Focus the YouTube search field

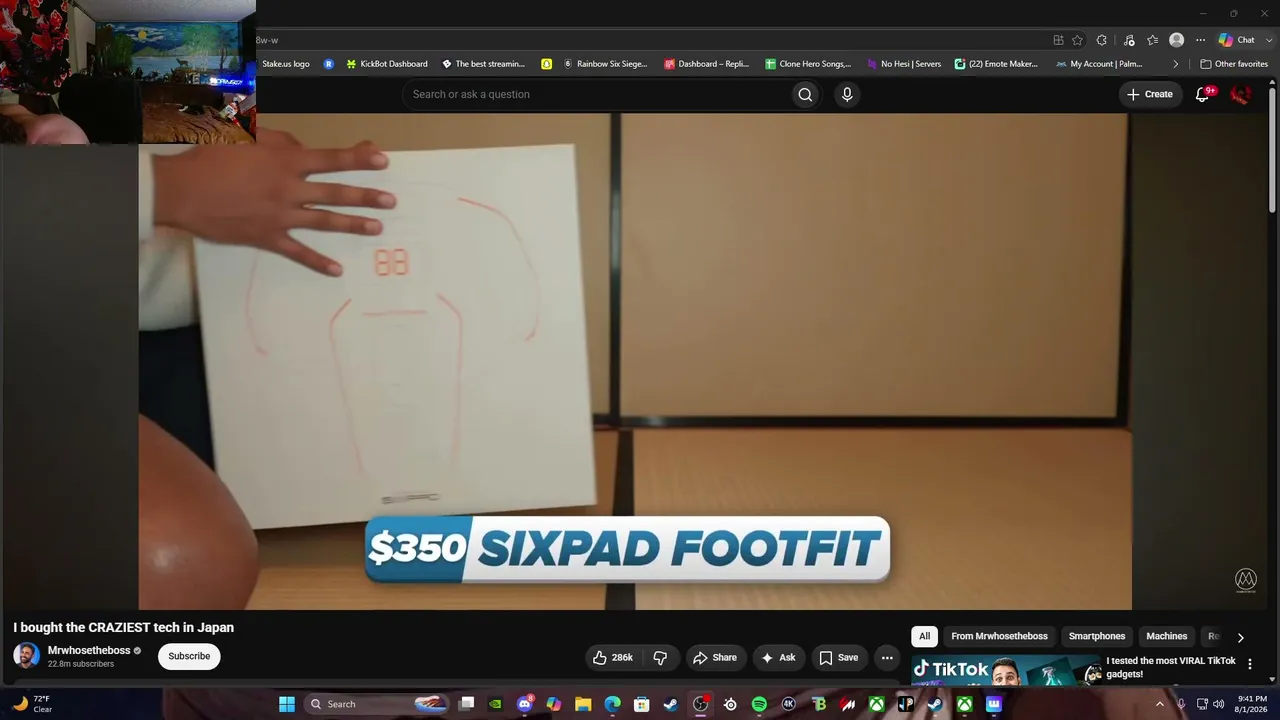pos(597,94)
